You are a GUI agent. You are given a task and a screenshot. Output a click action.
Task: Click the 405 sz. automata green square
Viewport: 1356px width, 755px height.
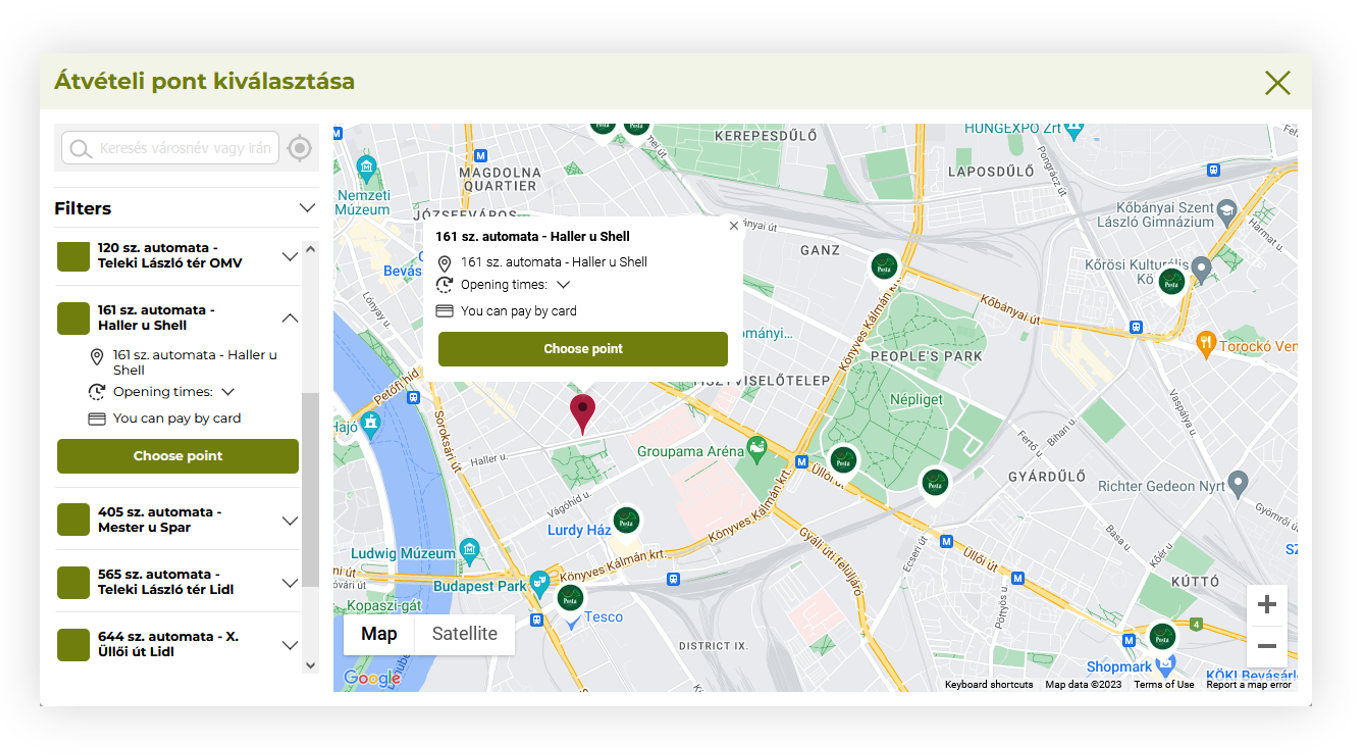coord(73,520)
